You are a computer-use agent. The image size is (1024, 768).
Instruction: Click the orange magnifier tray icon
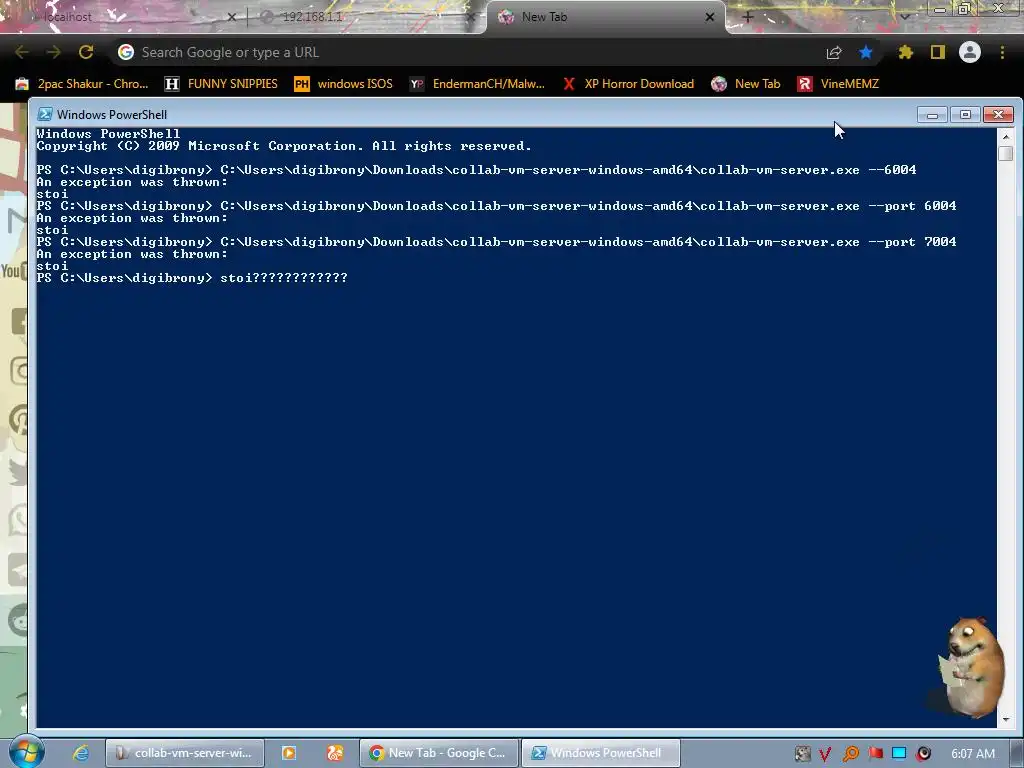850,754
